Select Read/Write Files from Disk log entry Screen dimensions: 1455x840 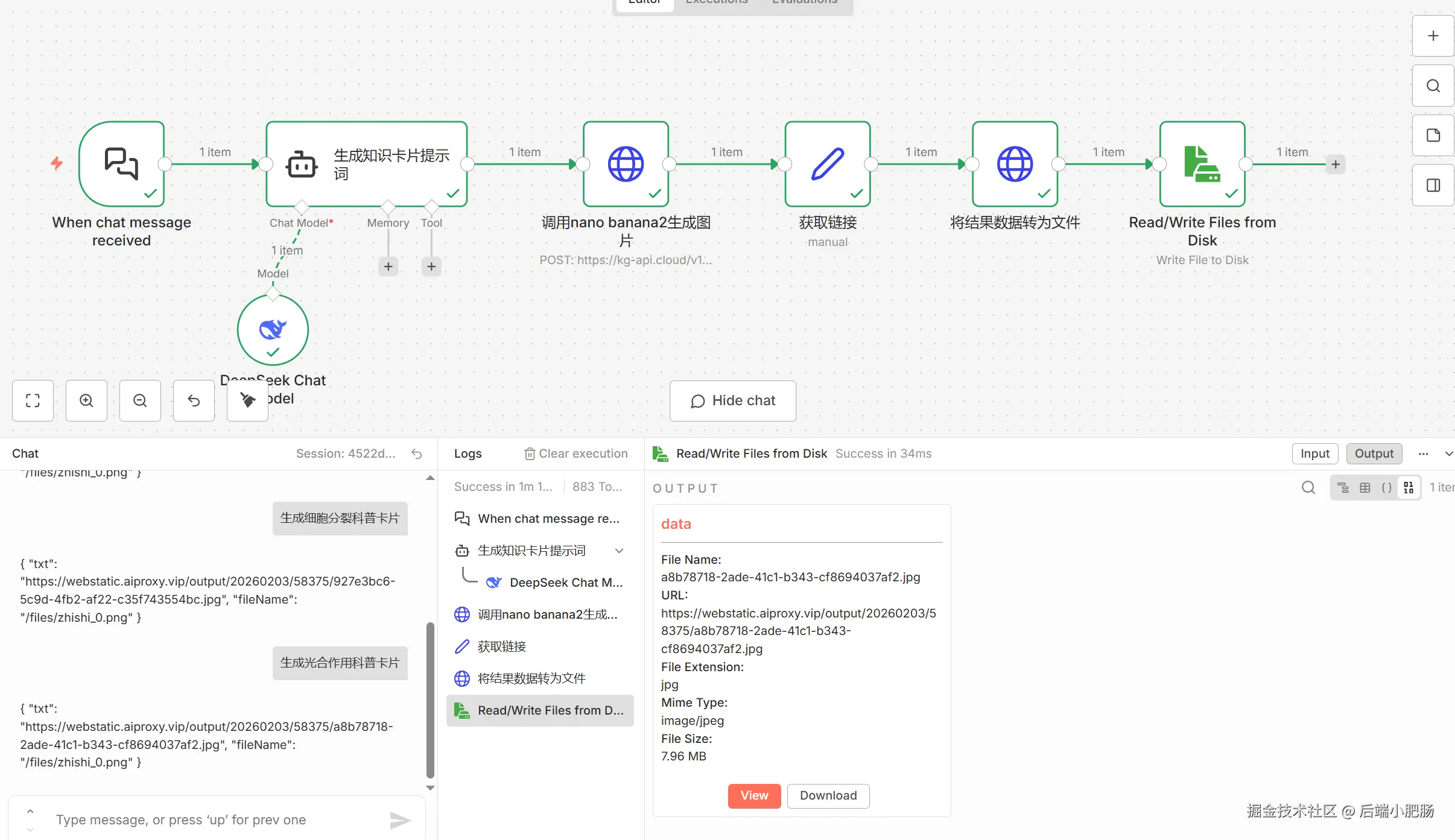(x=540, y=710)
